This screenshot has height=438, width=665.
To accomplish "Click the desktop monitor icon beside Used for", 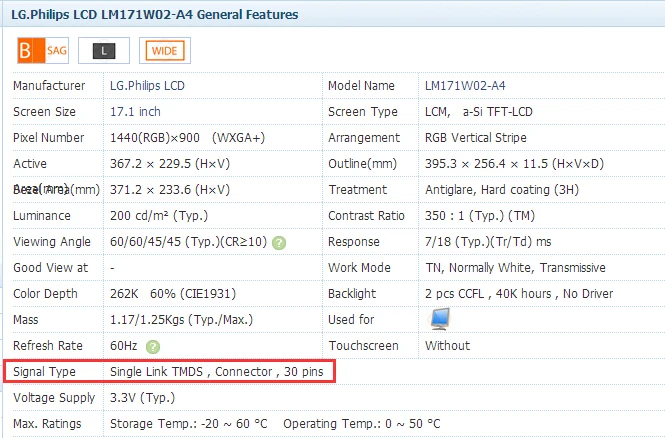I will point(439,319).
